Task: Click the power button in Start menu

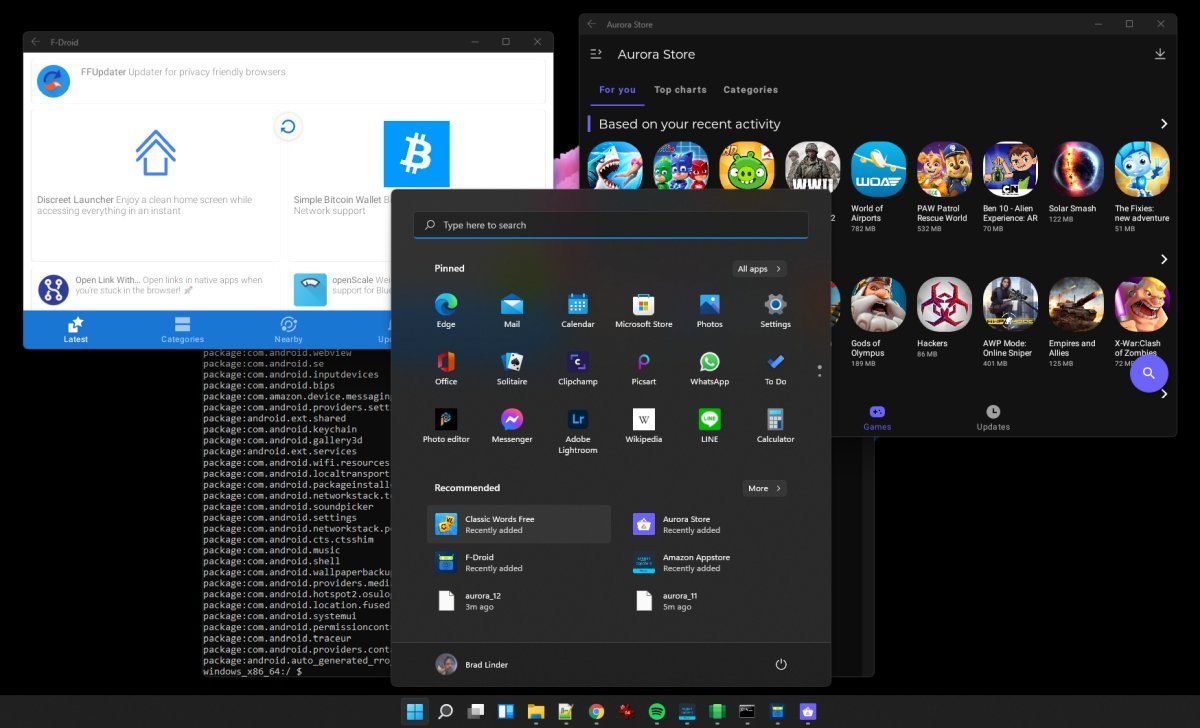Action: coord(781,664)
